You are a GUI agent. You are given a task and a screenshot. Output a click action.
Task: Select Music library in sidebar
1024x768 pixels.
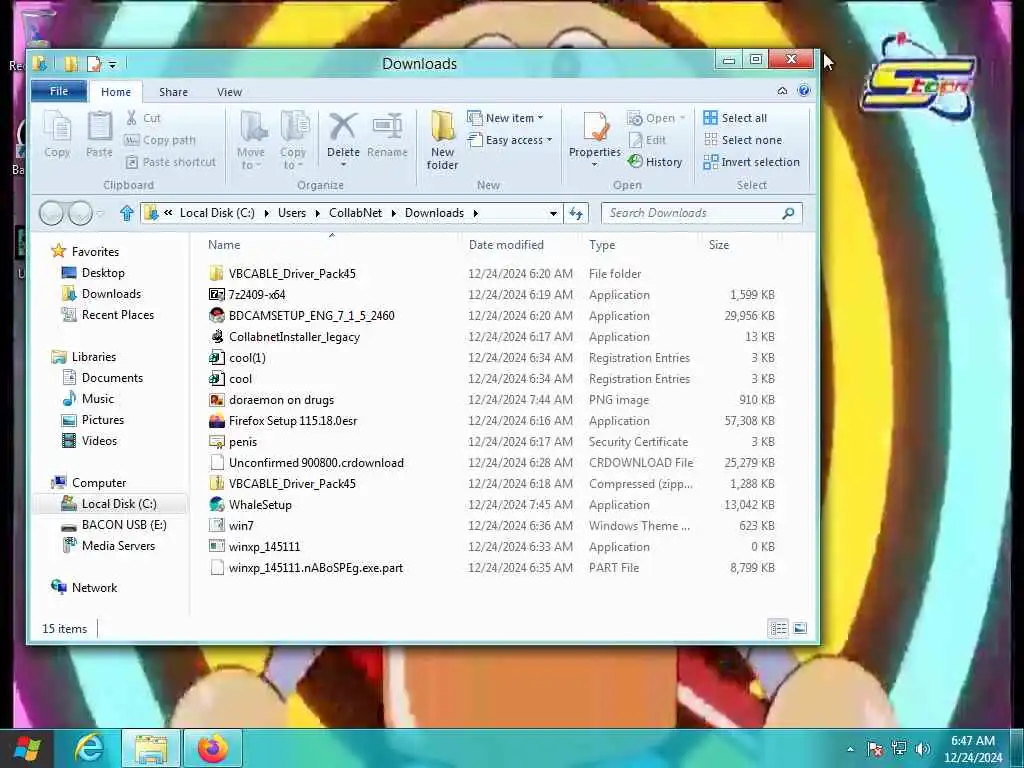pyautogui.click(x=88, y=398)
